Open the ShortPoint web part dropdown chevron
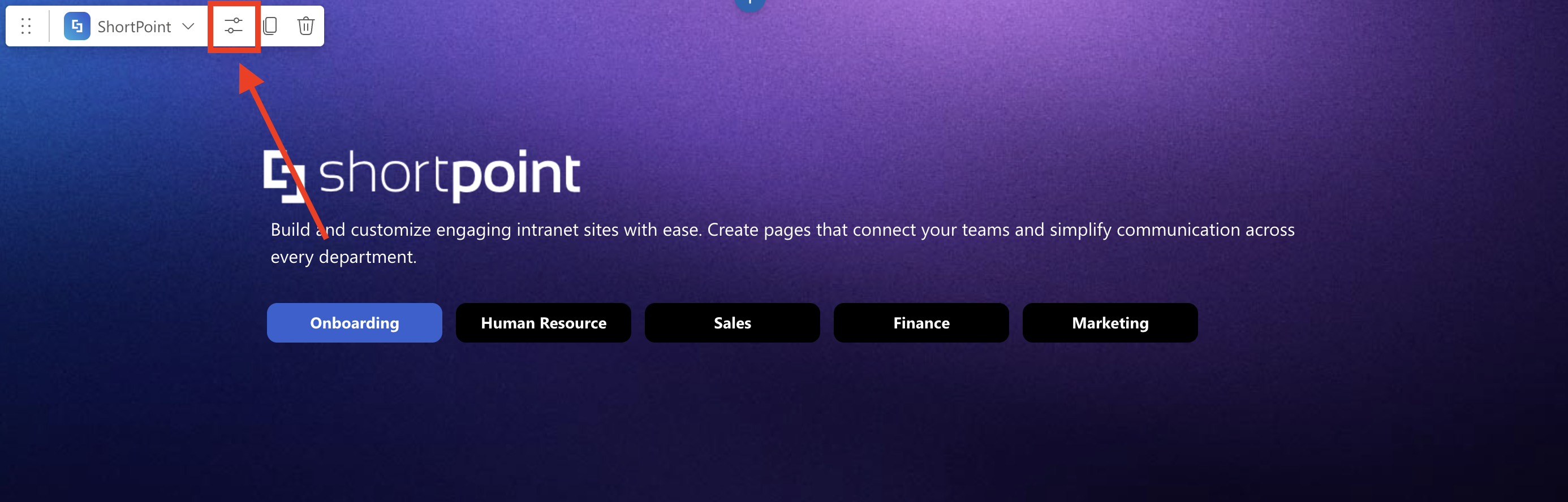Viewport: 1568px width, 502px height. [x=188, y=26]
